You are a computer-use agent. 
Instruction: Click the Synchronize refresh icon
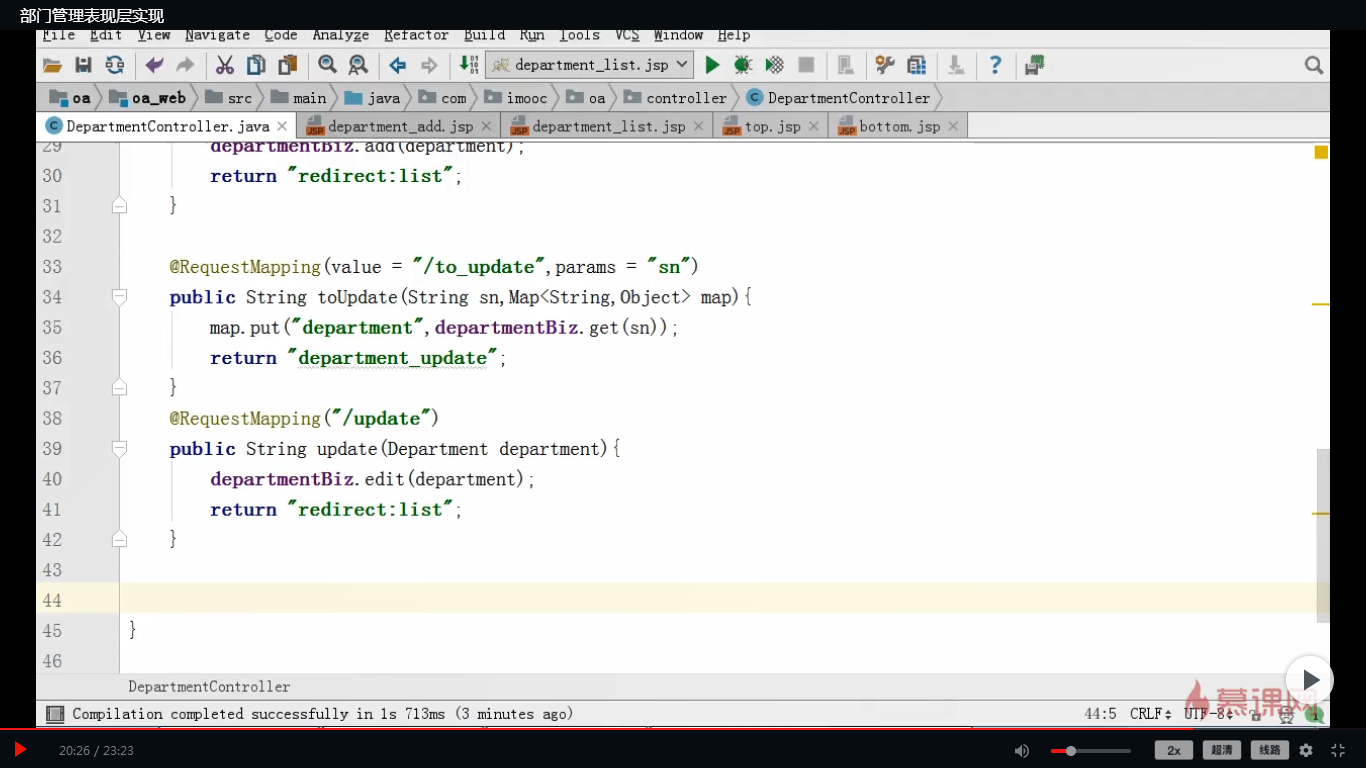point(115,65)
